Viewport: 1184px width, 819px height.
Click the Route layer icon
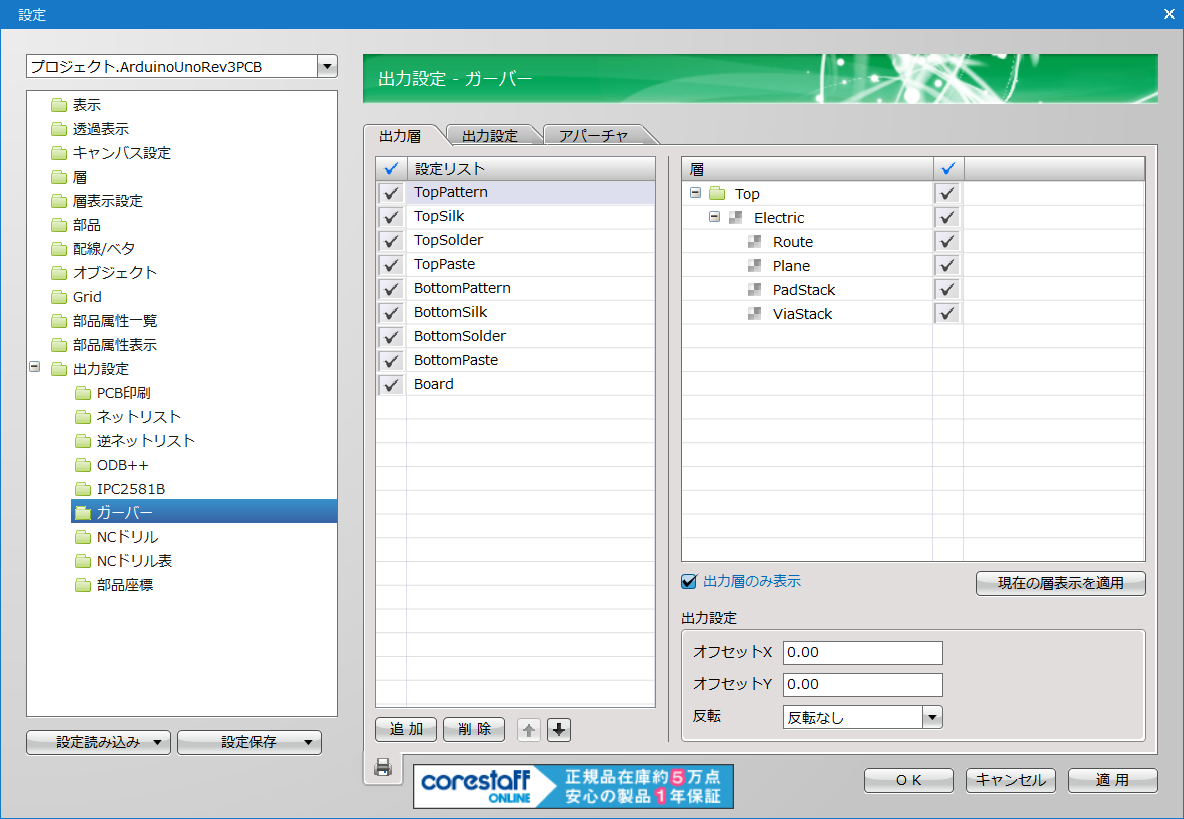755,242
